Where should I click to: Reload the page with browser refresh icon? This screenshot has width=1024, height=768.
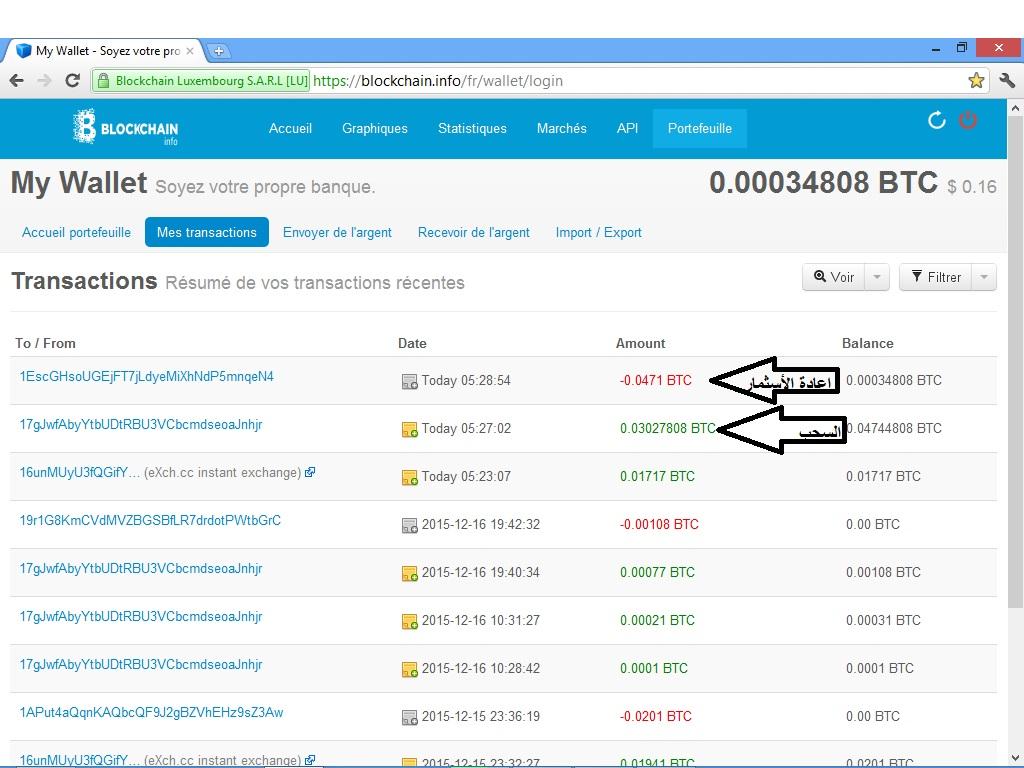72,81
